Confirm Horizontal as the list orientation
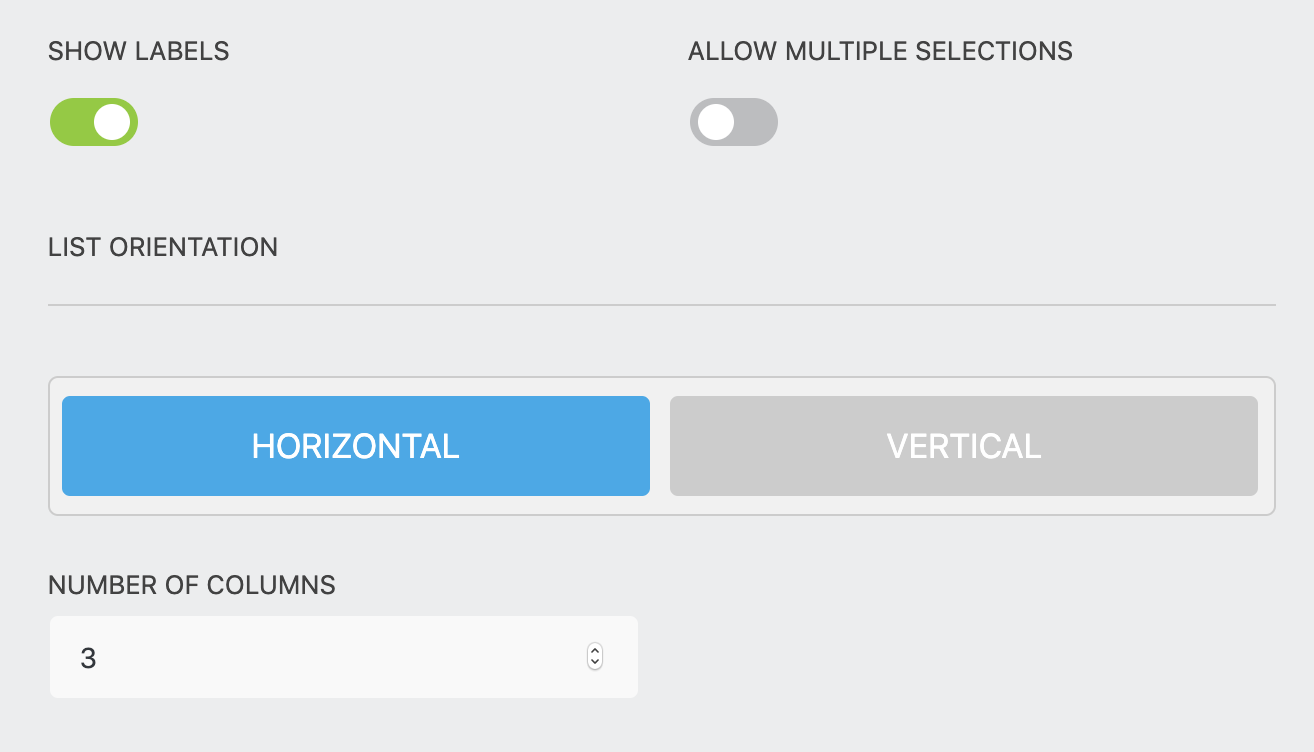1314x752 pixels. (x=356, y=446)
